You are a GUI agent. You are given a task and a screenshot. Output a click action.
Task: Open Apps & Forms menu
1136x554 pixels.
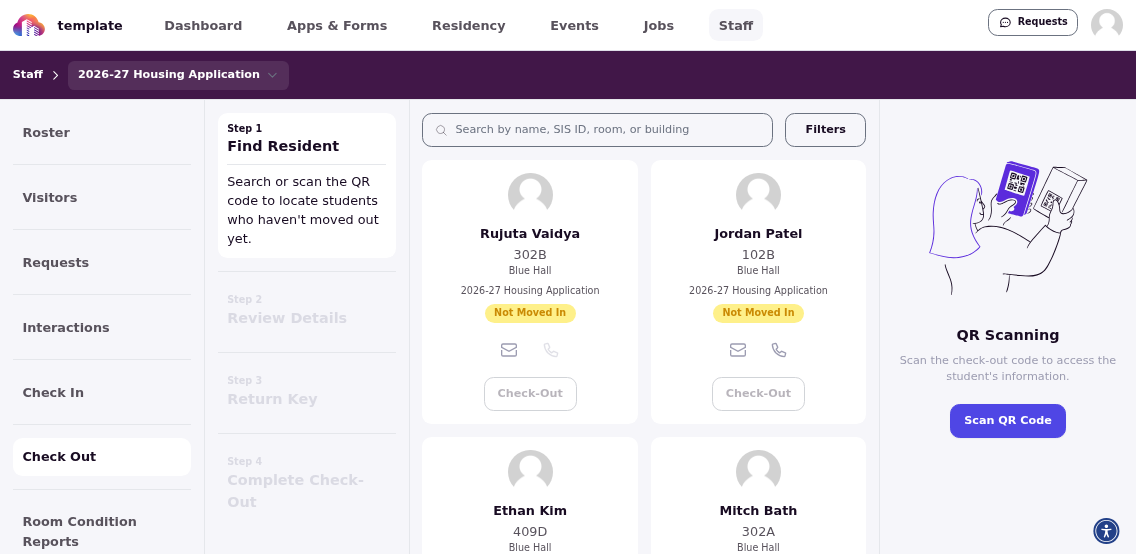tap(337, 25)
